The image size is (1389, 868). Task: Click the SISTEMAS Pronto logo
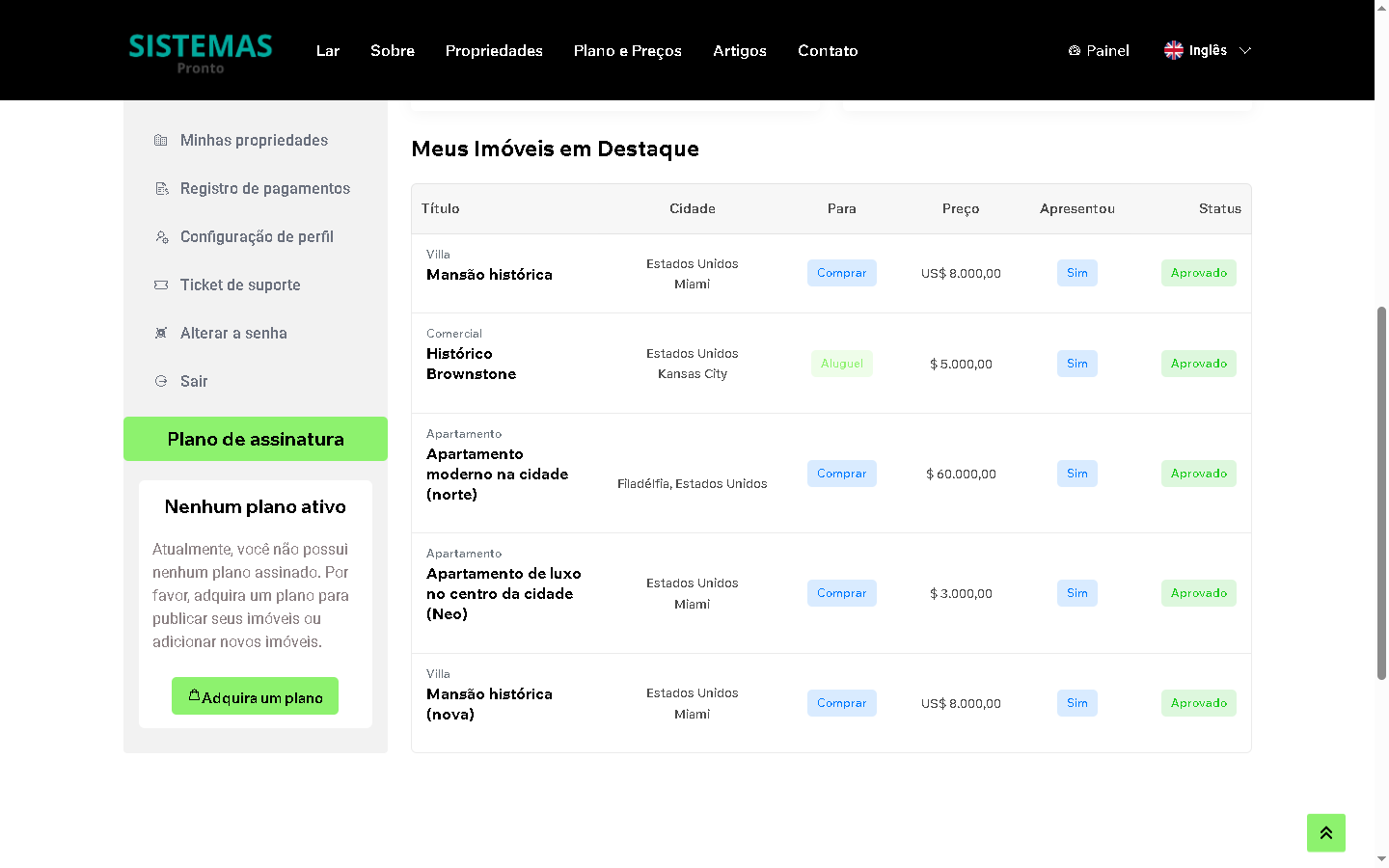pyautogui.click(x=201, y=52)
